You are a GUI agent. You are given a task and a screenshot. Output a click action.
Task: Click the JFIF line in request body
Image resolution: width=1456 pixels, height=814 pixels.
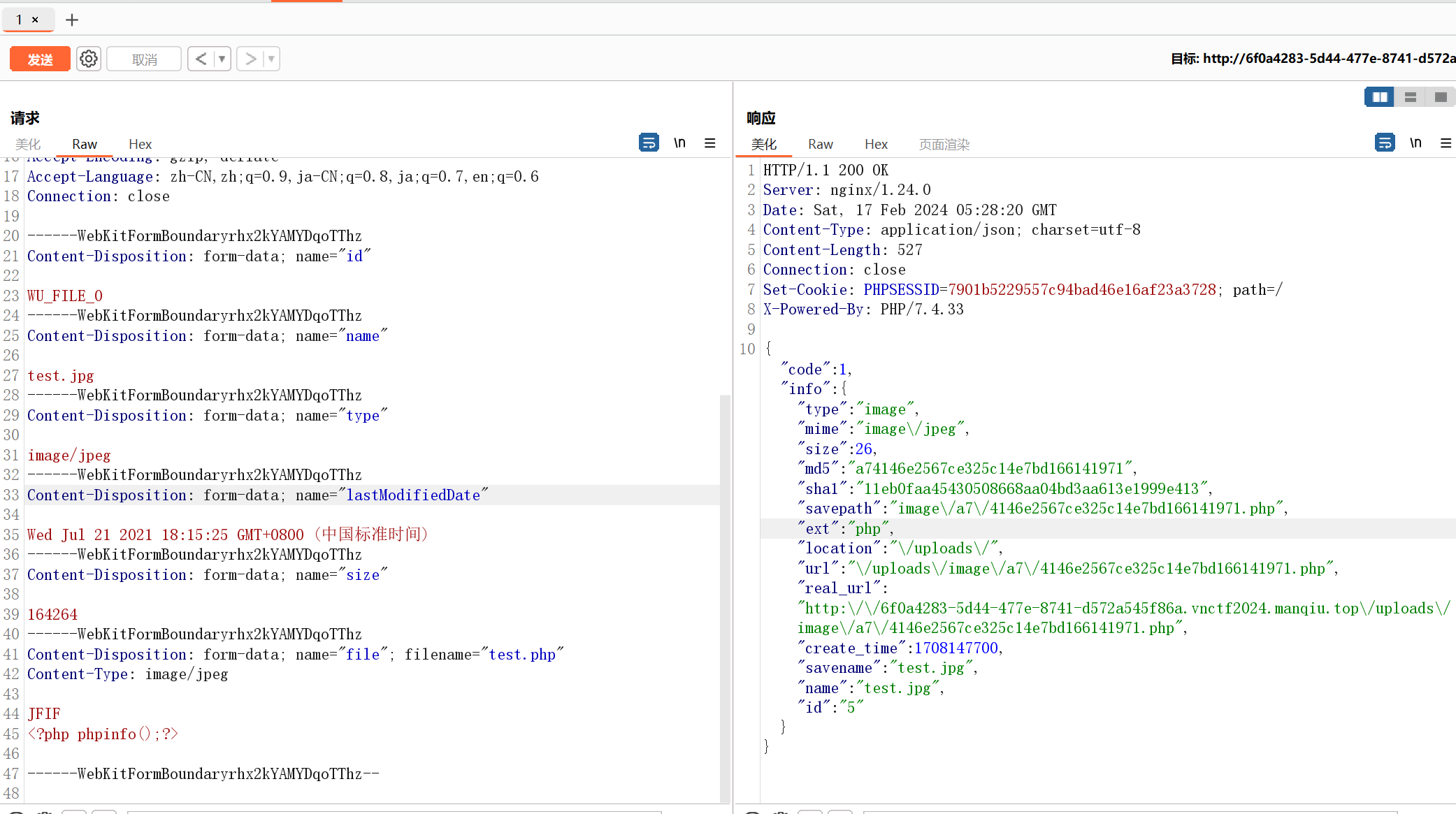coord(44,714)
